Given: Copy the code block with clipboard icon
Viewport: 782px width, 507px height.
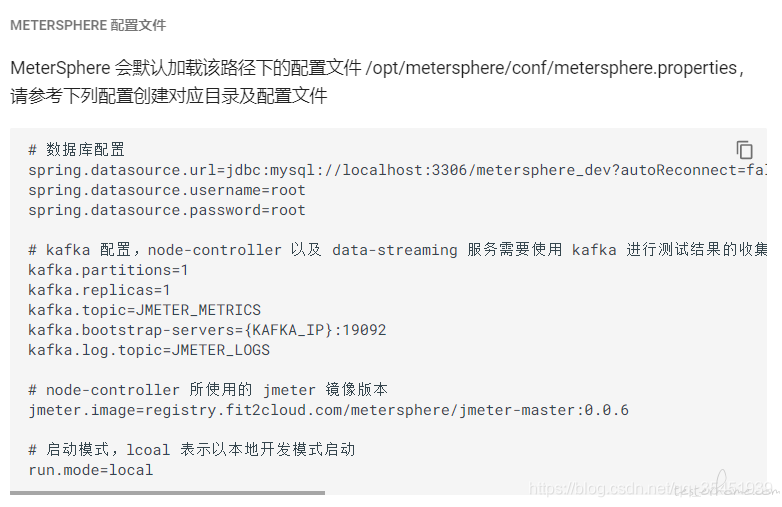Looking at the screenshot, I should (744, 150).
